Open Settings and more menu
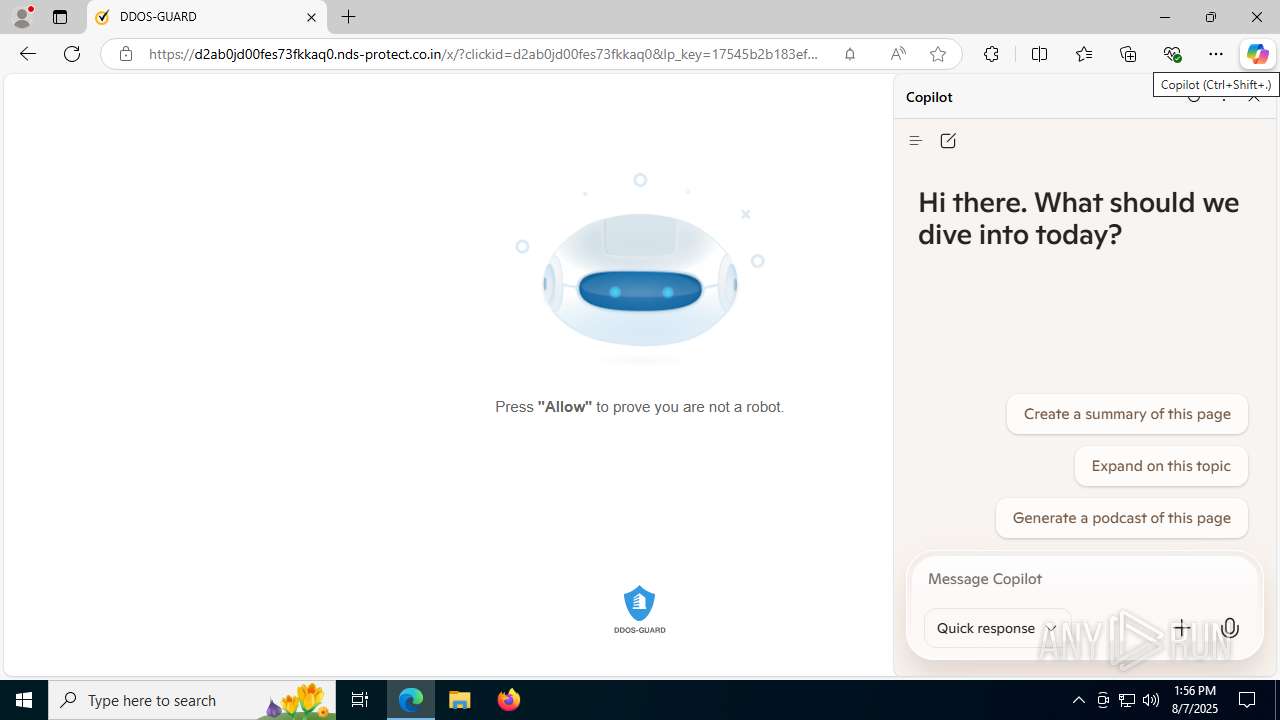 pyautogui.click(x=1216, y=54)
